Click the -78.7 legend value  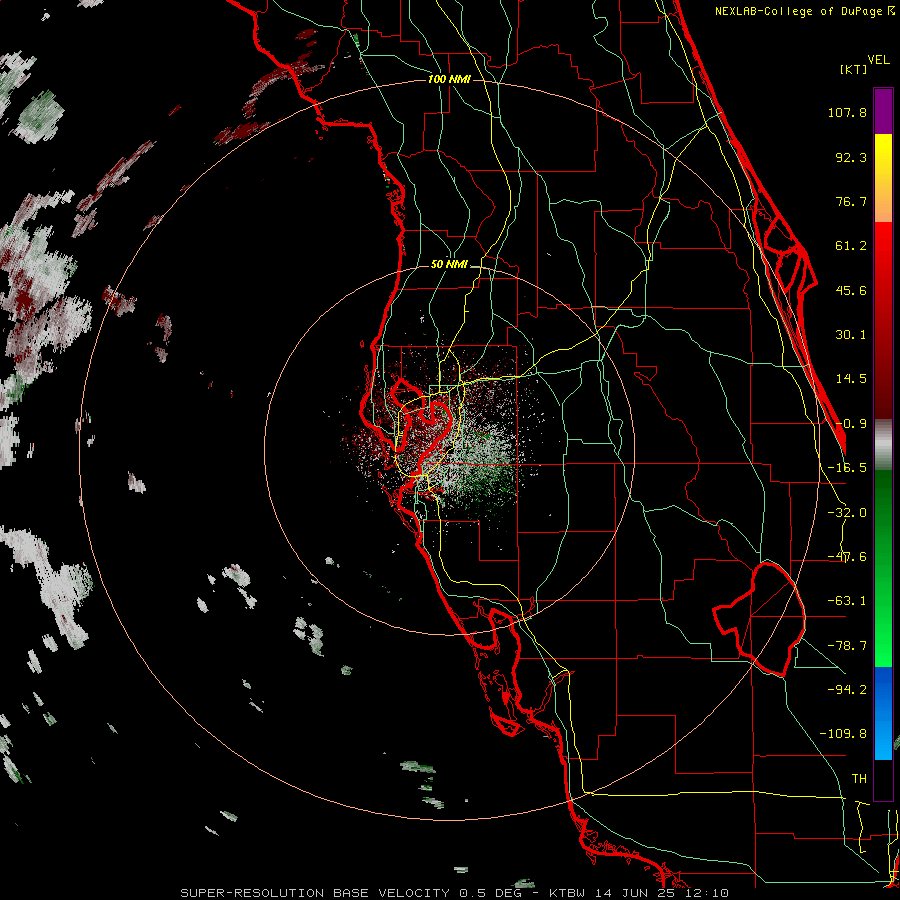click(x=847, y=646)
